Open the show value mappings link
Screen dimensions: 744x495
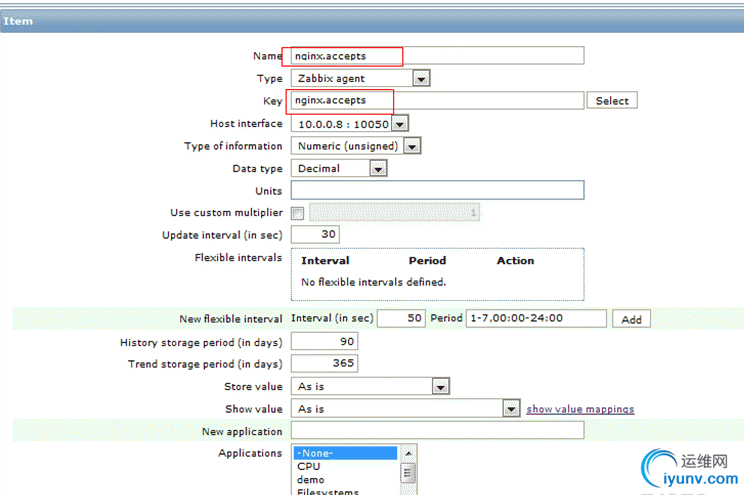pyautogui.click(x=580, y=409)
